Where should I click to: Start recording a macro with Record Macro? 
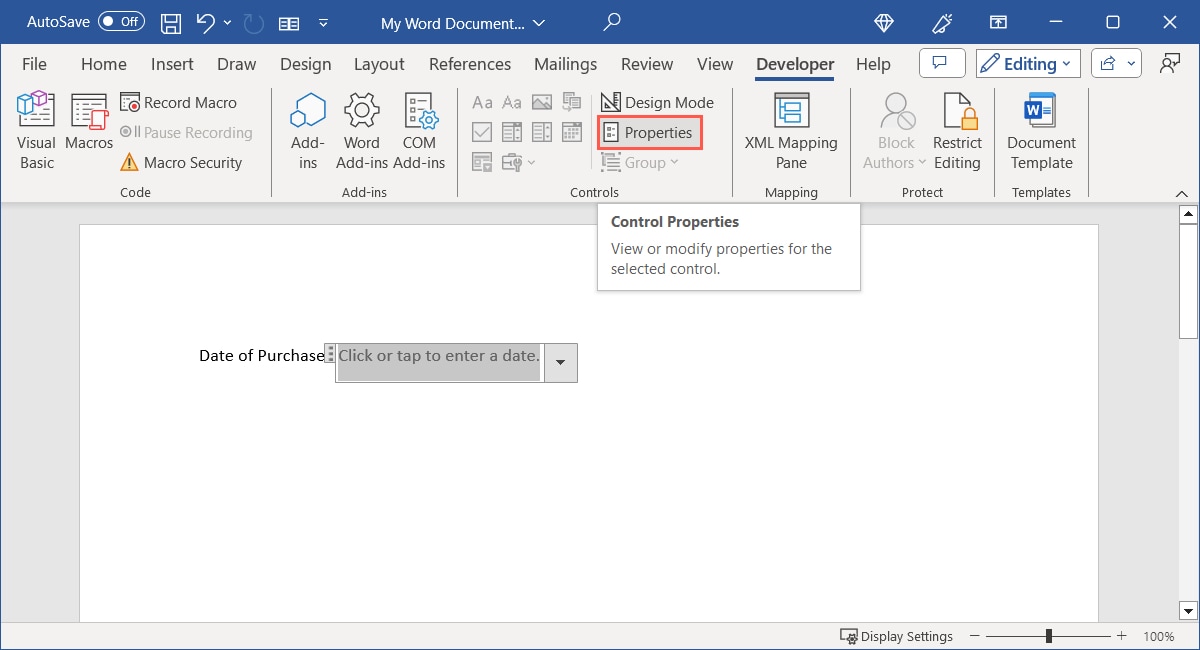188,102
